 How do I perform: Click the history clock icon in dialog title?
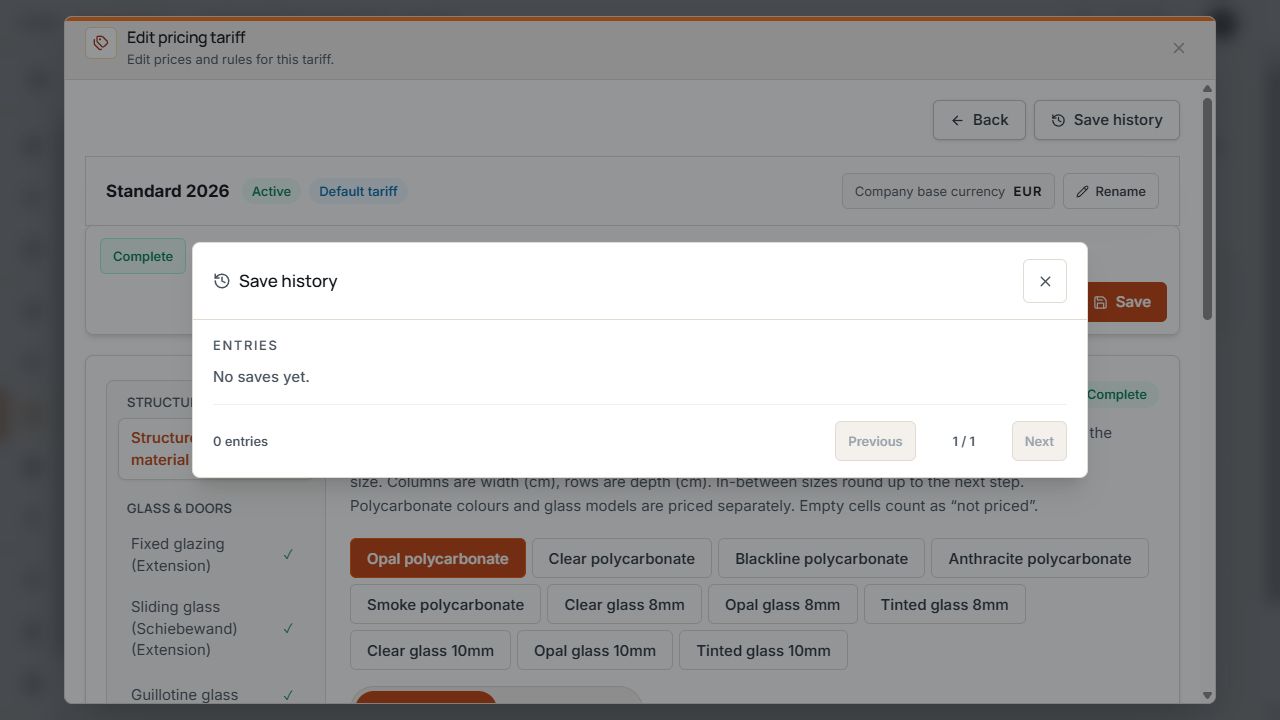pos(222,281)
